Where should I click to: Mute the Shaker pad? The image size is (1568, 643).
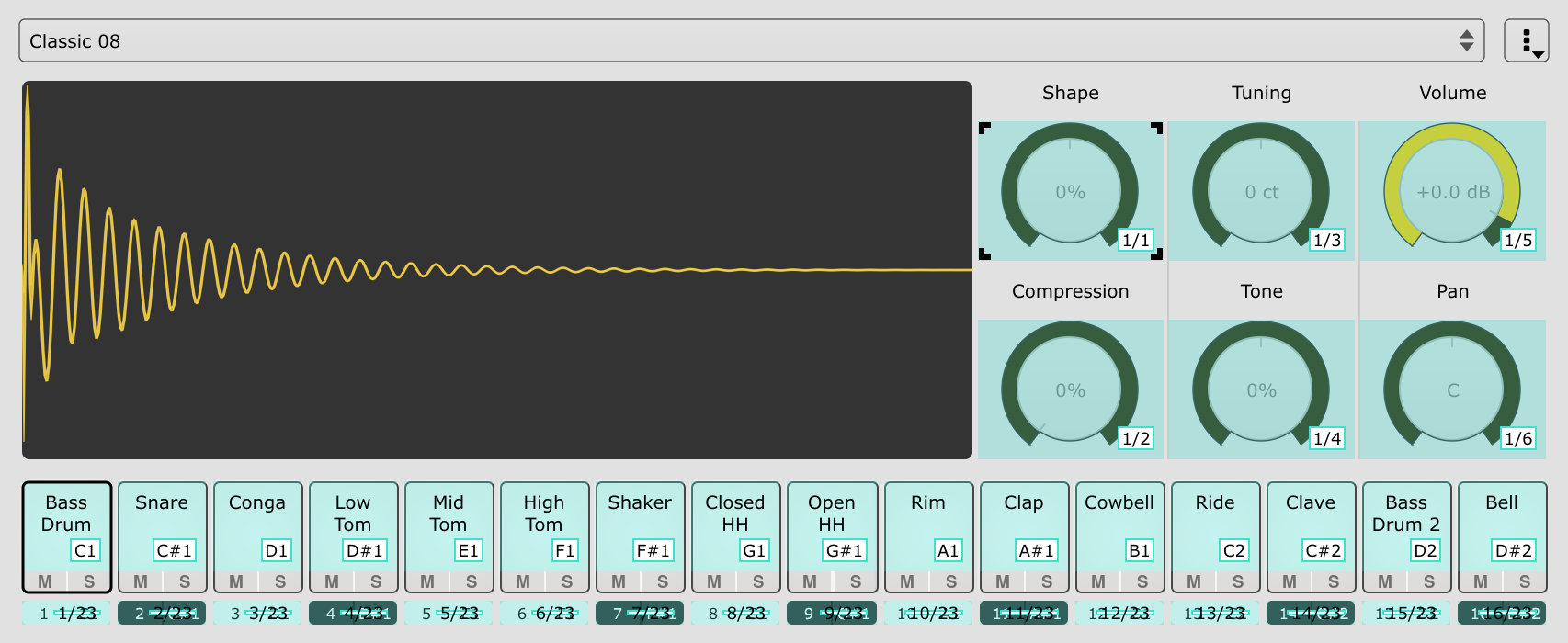[x=619, y=581]
